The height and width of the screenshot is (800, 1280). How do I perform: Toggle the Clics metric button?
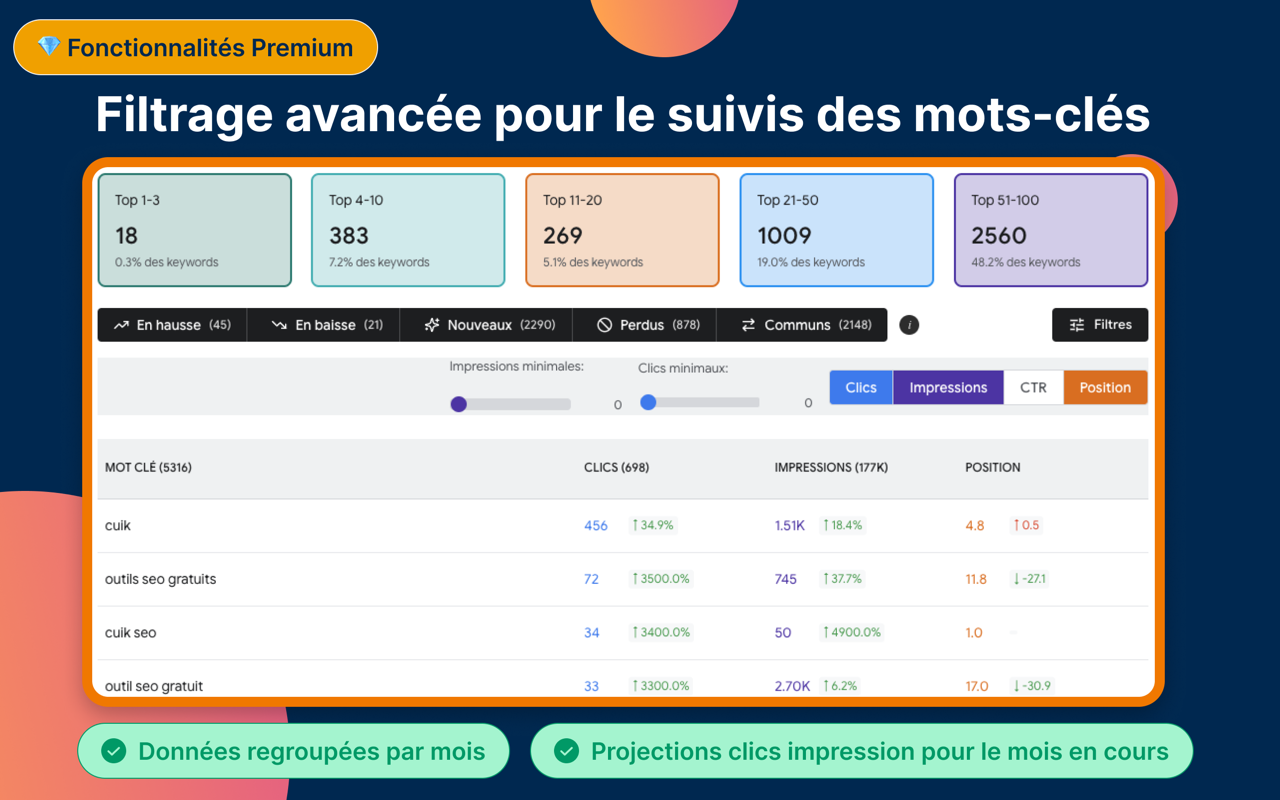(861, 388)
